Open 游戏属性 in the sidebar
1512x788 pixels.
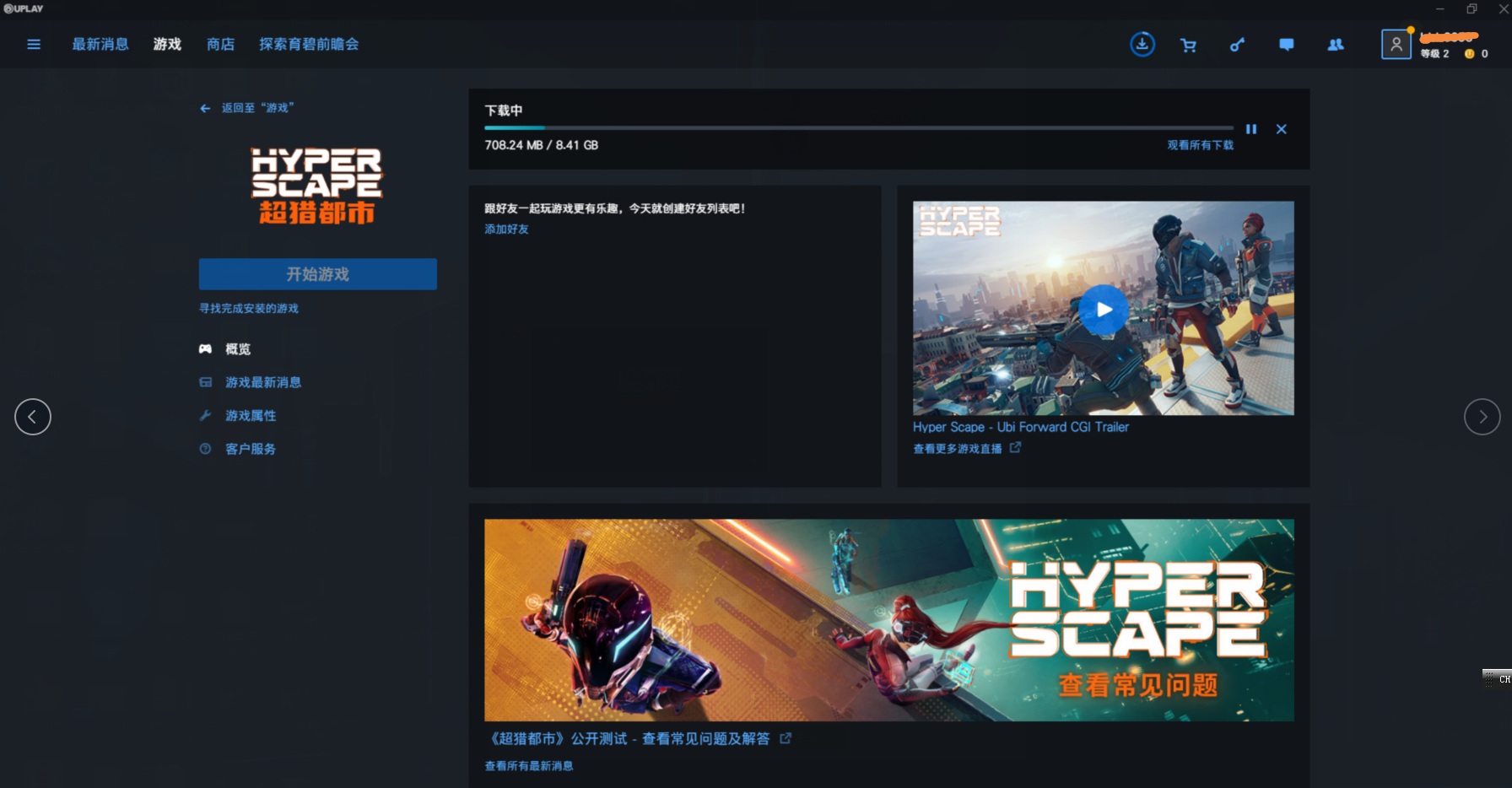tap(251, 416)
